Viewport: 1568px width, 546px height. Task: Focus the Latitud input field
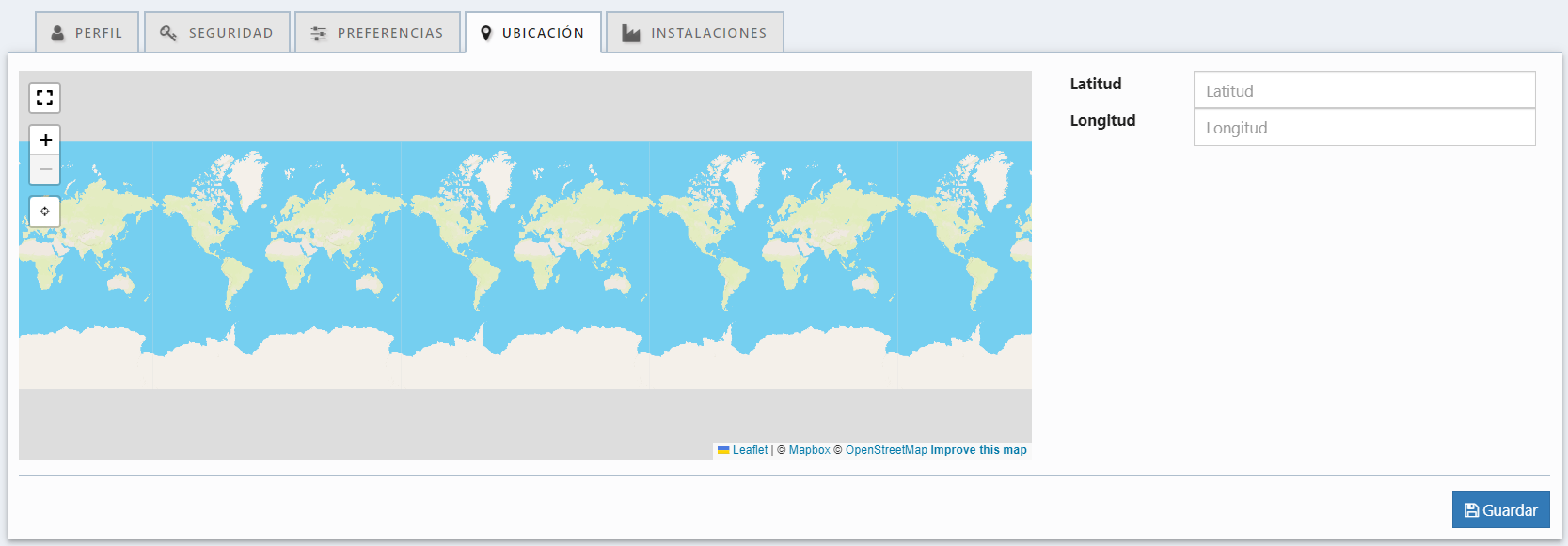tap(1364, 91)
